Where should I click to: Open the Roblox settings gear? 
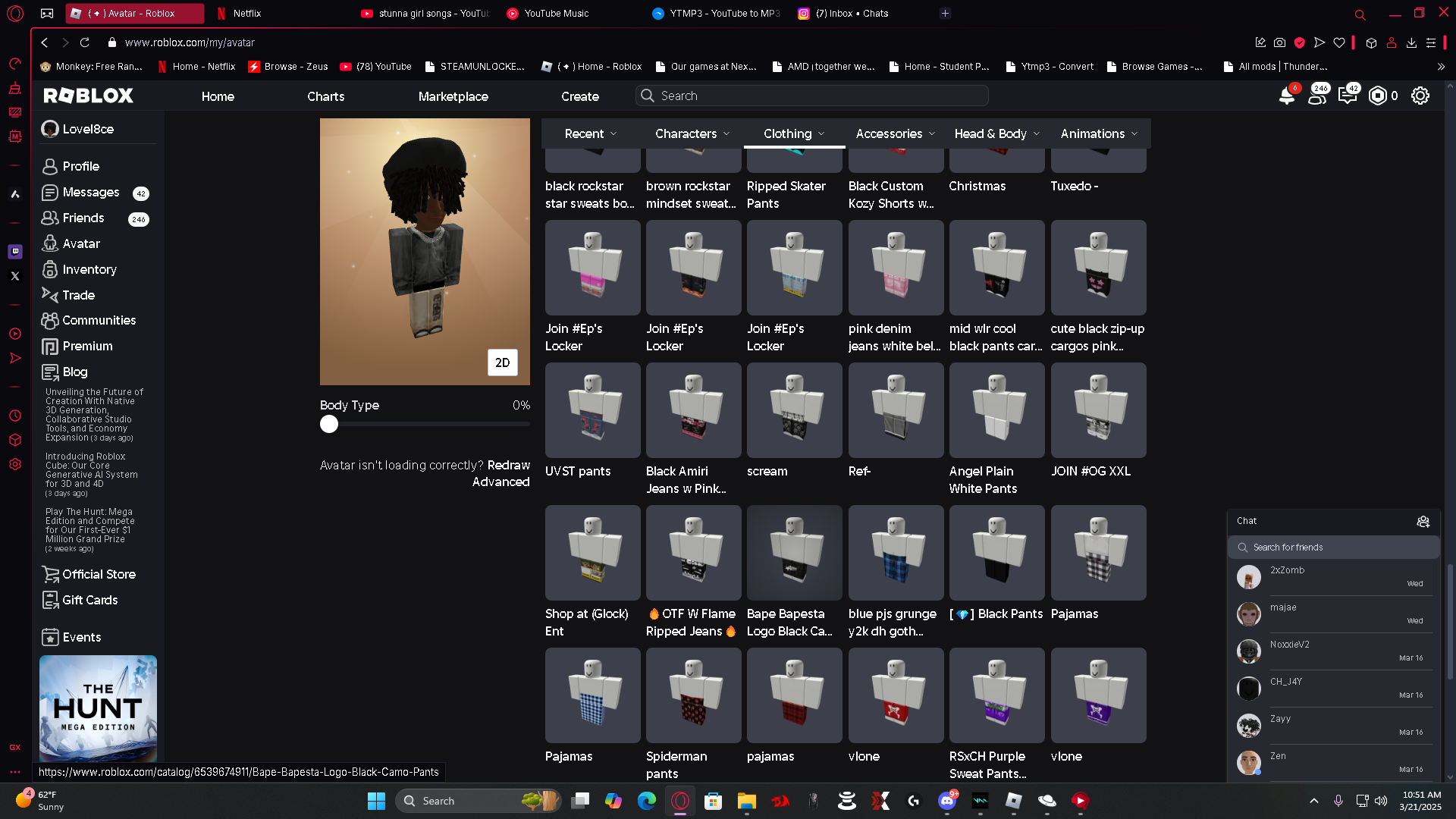[x=1420, y=96]
